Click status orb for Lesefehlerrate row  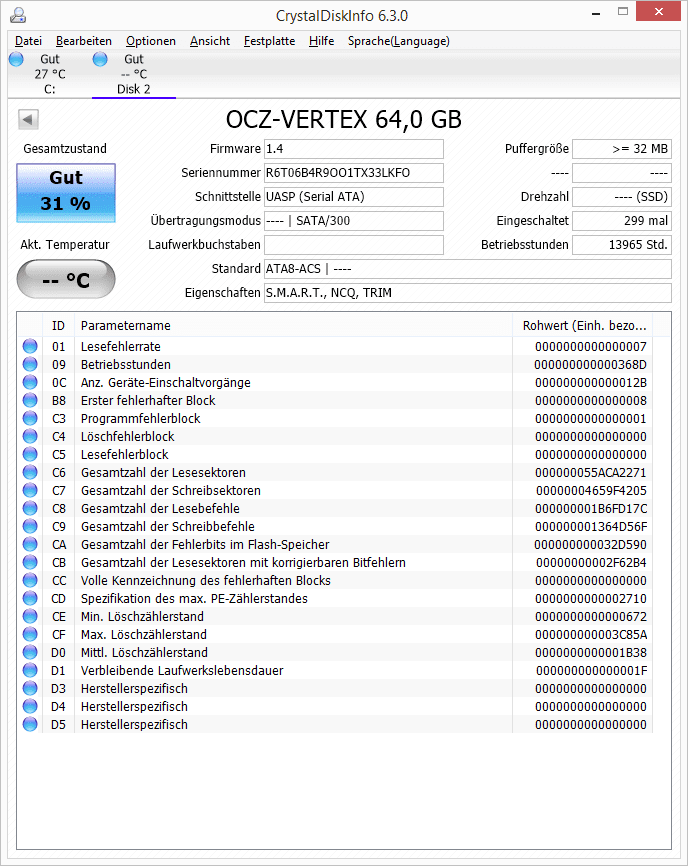point(30,346)
